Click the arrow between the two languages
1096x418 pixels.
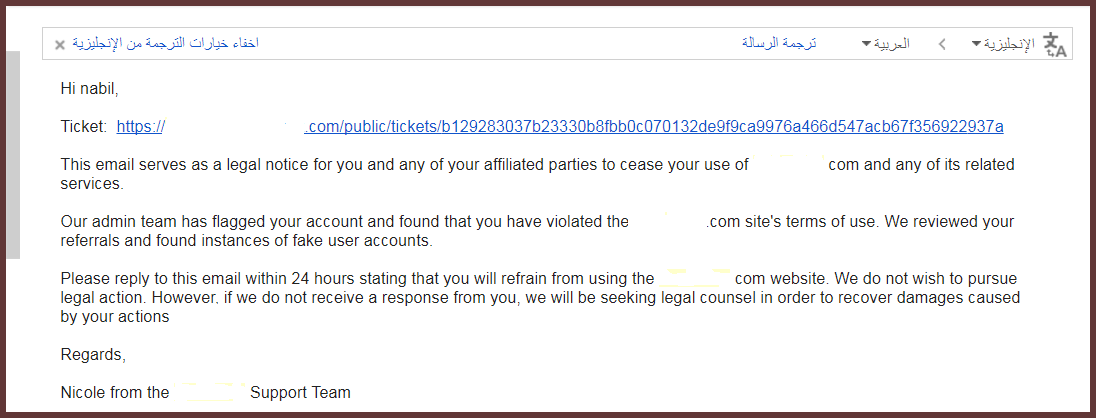click(x=942, y=44)
